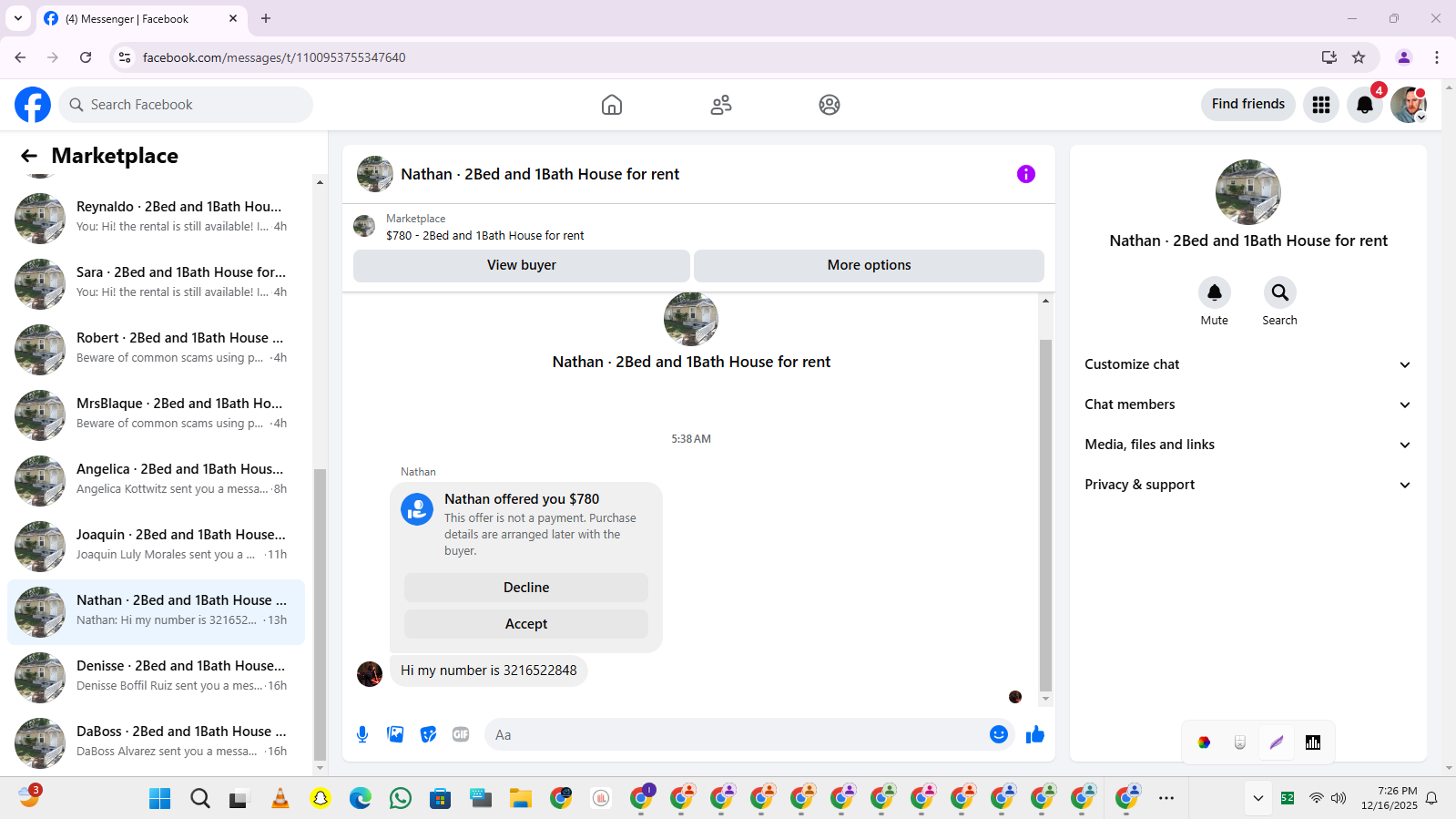Mute this conversation bell icon
This screenshot has width=1456, height=819.
(1215, 292)
